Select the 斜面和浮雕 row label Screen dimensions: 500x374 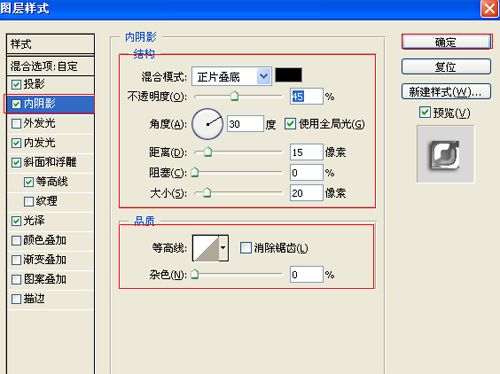click(50, 162)
